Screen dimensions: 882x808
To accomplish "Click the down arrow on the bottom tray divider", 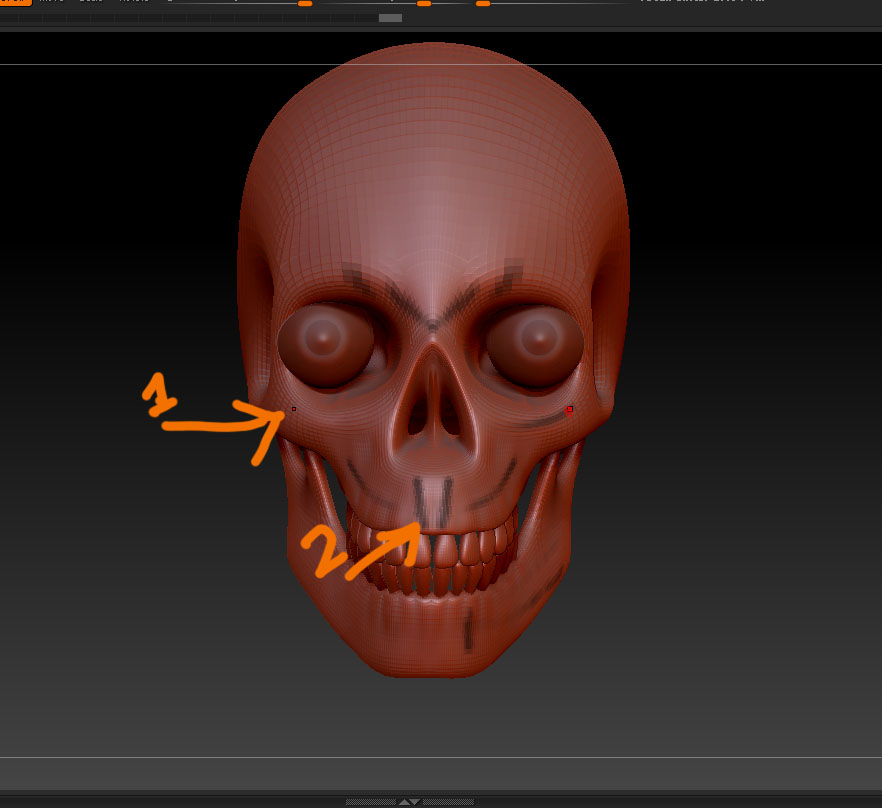I will coord(415,802).
